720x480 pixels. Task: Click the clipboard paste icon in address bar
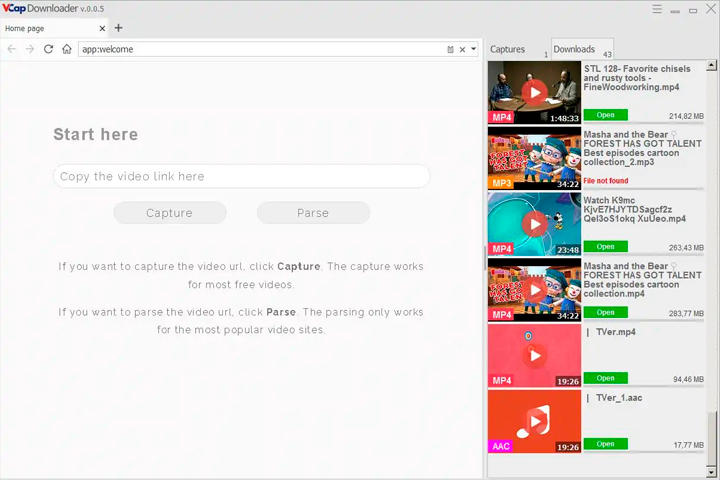click(450, 50)
